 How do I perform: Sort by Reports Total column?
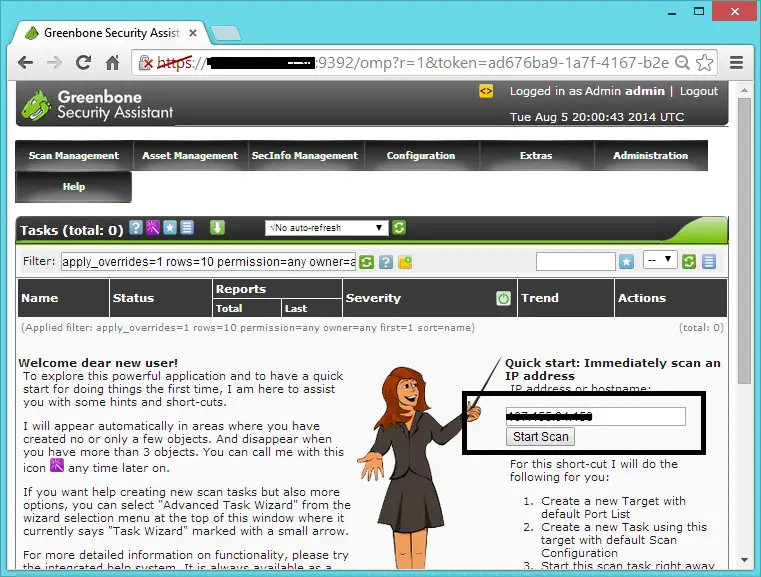229,309
